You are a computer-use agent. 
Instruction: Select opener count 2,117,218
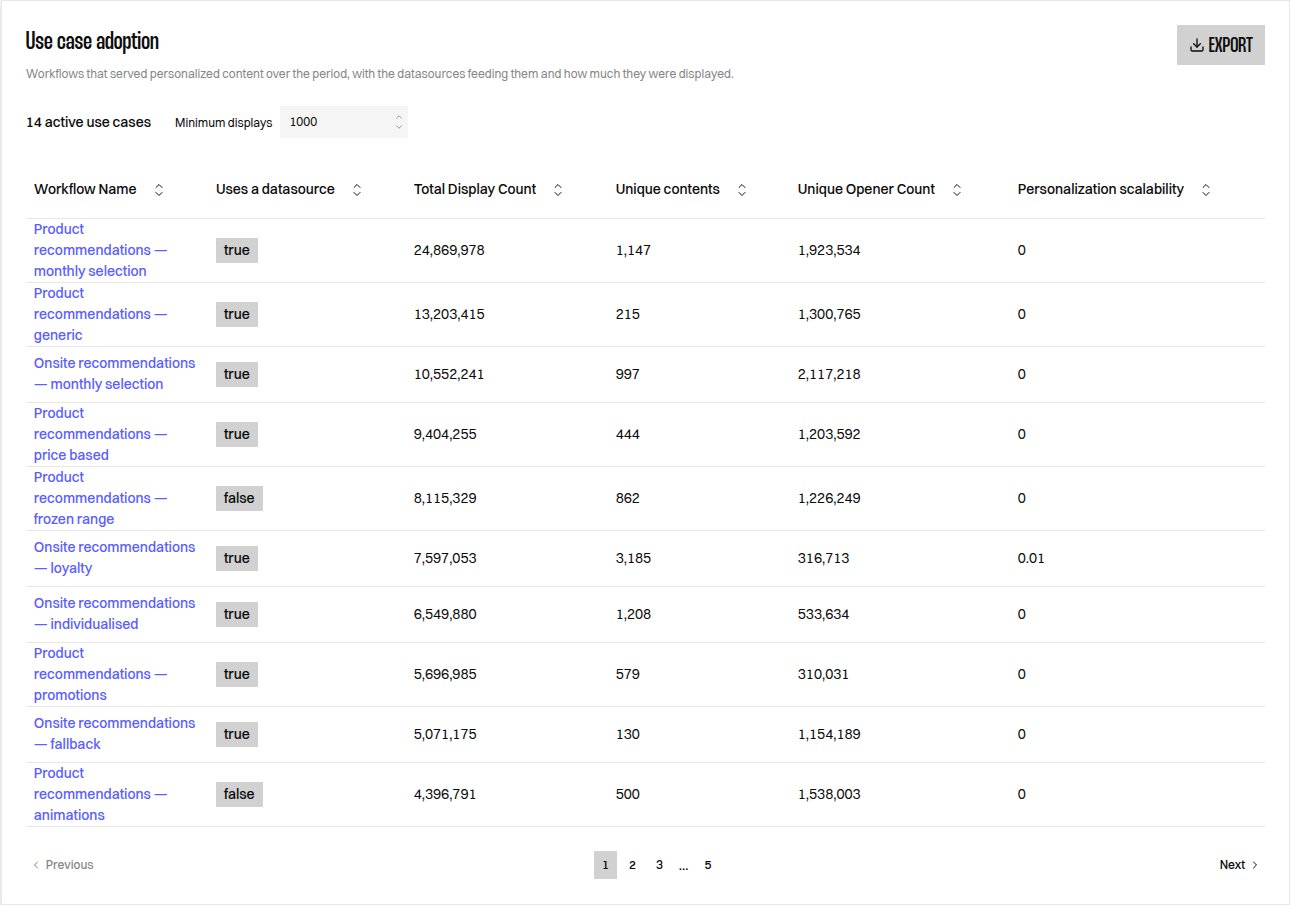[x=829, y=374]
